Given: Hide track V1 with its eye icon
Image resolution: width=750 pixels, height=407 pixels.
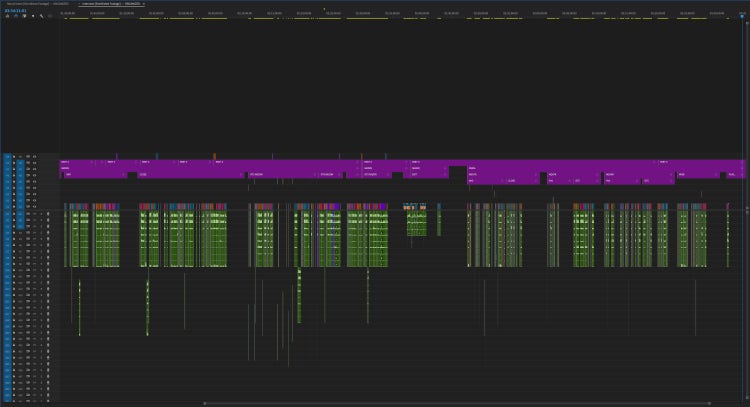Looking at the screenshot, I should coord(34,207).
